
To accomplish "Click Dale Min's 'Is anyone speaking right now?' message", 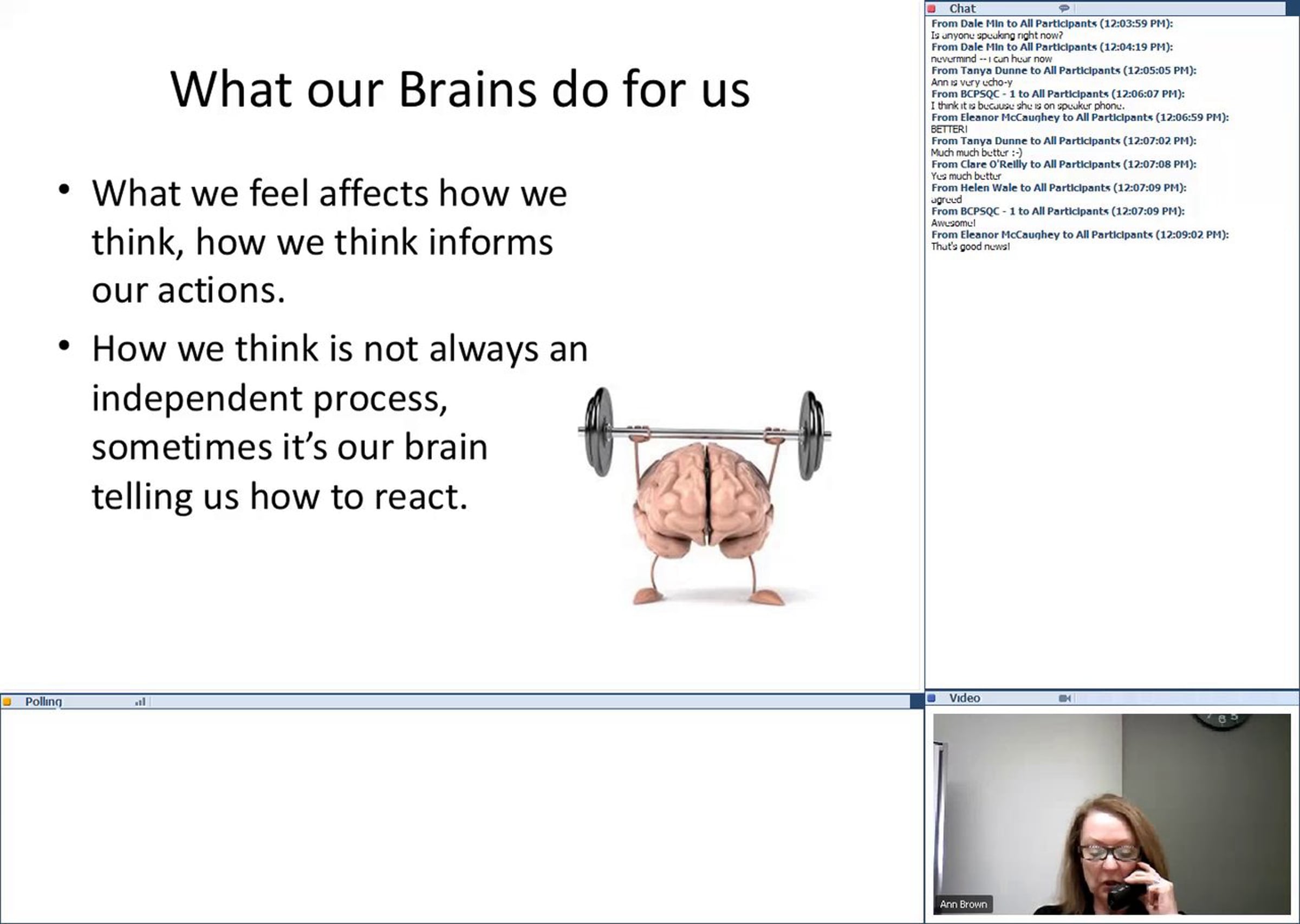I will (996, 35).
